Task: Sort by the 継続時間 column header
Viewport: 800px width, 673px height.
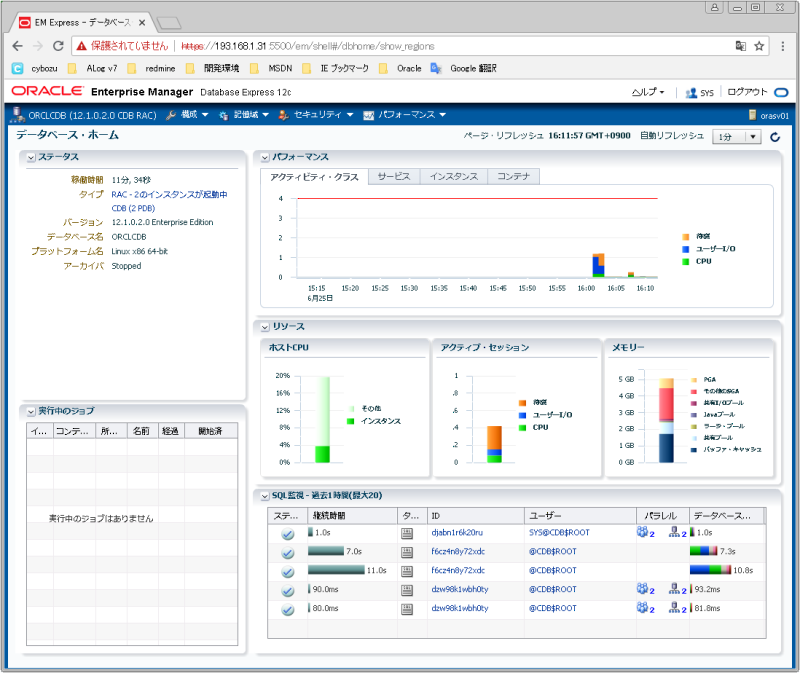Action: pos(353,516)
